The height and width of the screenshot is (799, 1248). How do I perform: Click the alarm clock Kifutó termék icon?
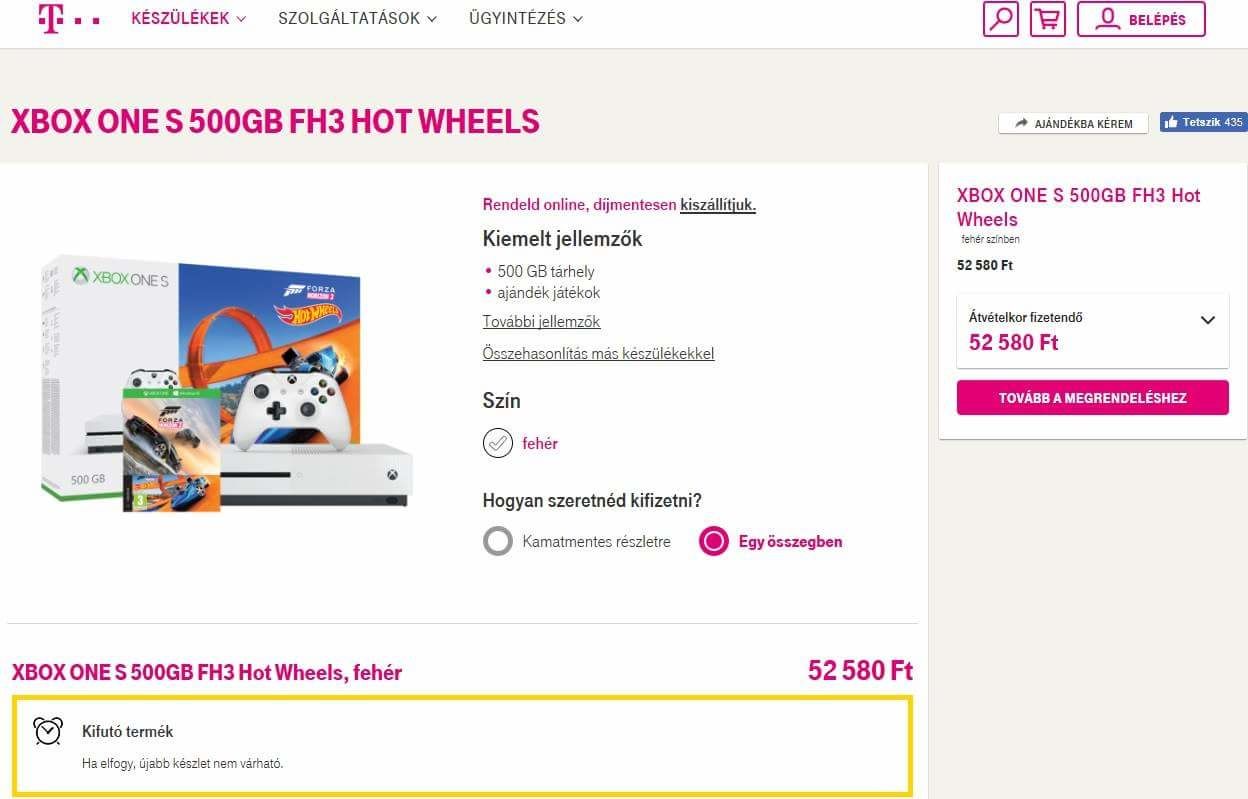pos(48,731)
